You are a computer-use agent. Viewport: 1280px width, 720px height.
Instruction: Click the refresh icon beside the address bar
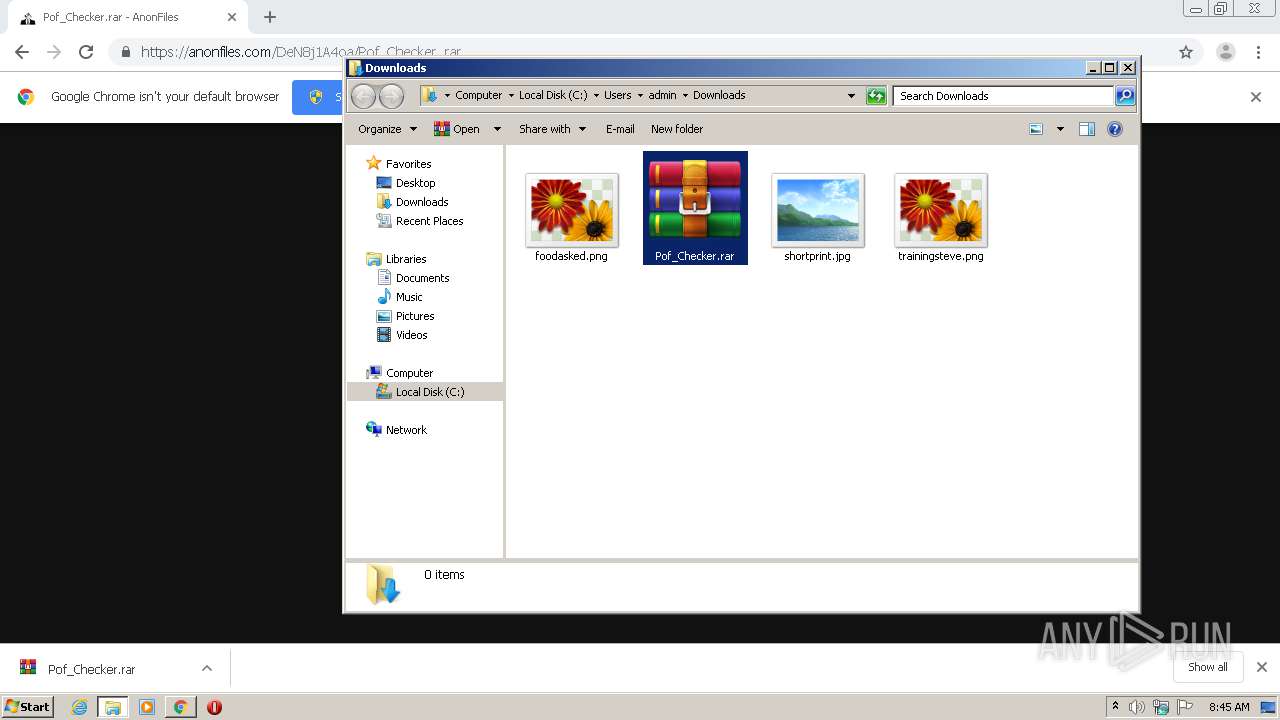click(876, 96)
